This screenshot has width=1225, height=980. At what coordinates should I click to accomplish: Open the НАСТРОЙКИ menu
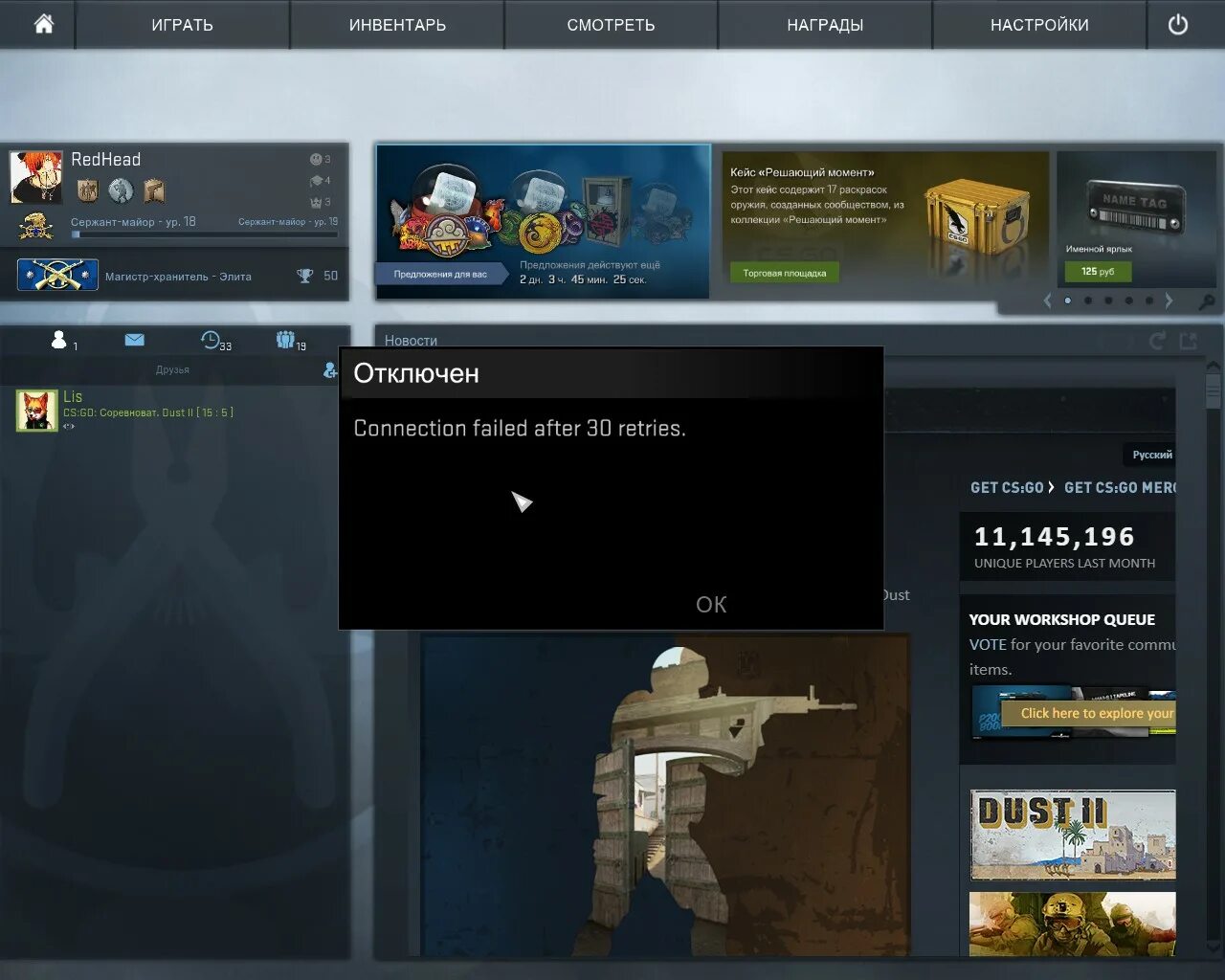[1039, 25]
